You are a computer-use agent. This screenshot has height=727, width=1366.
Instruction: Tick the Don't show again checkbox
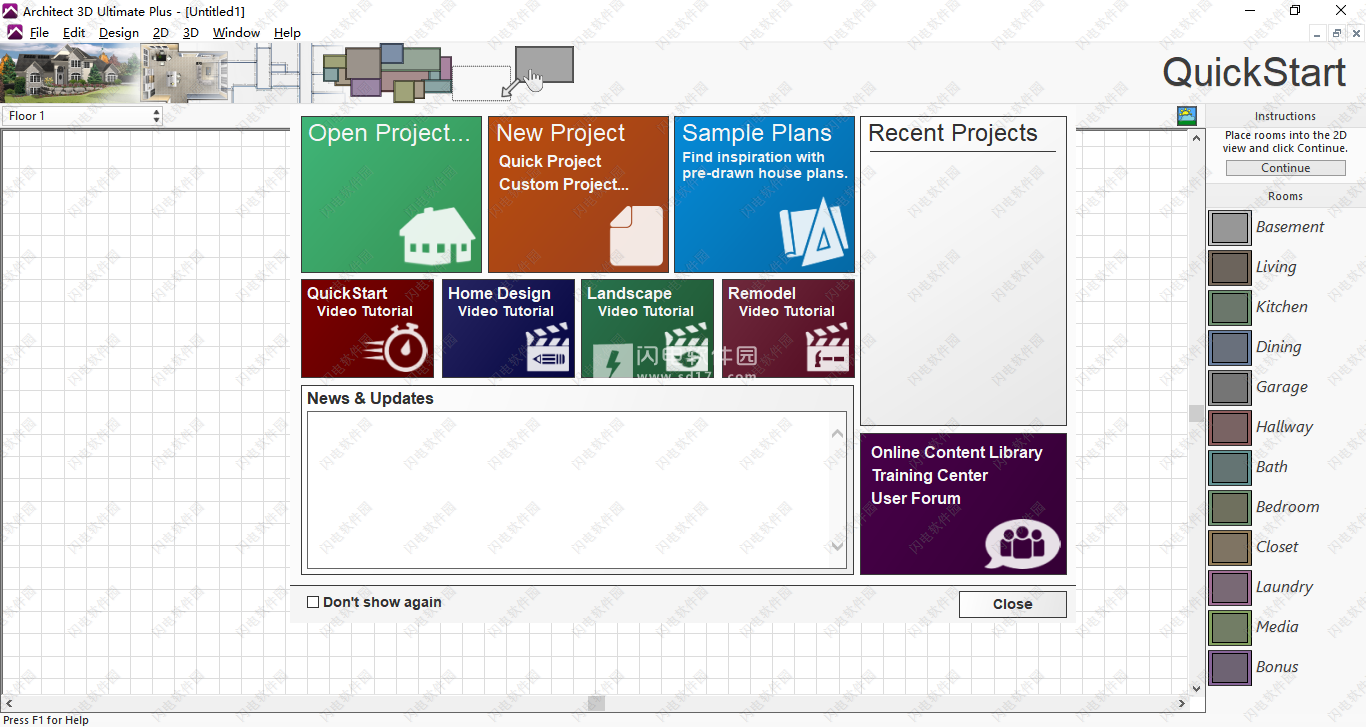coord(313,602)
